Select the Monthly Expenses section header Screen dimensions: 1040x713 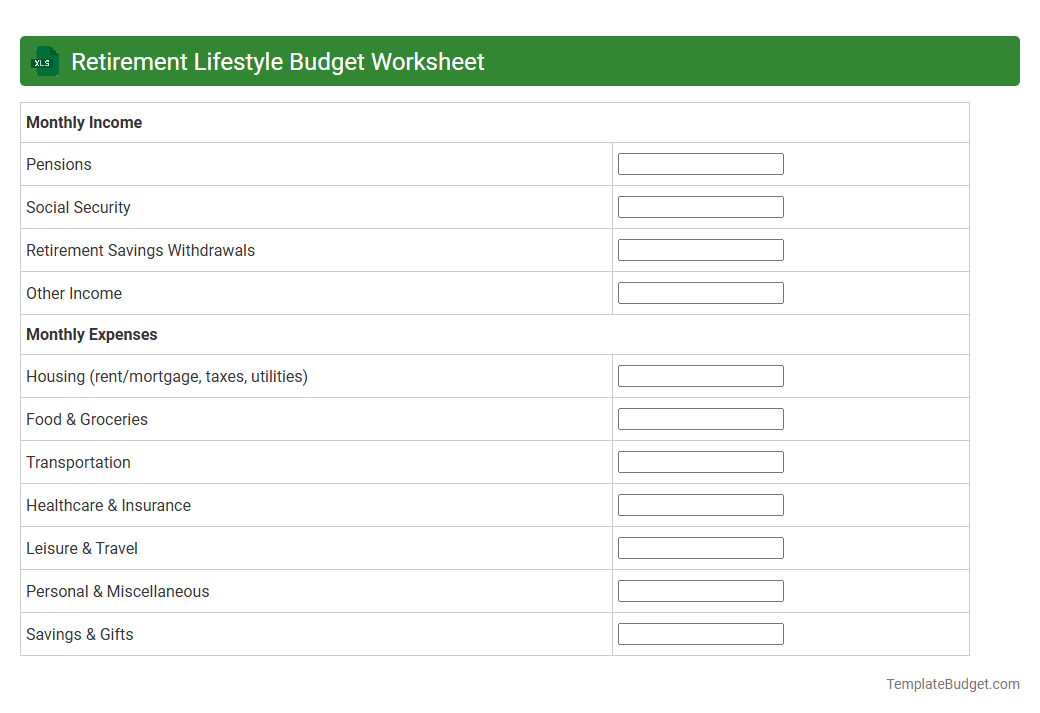click(91, 334)
